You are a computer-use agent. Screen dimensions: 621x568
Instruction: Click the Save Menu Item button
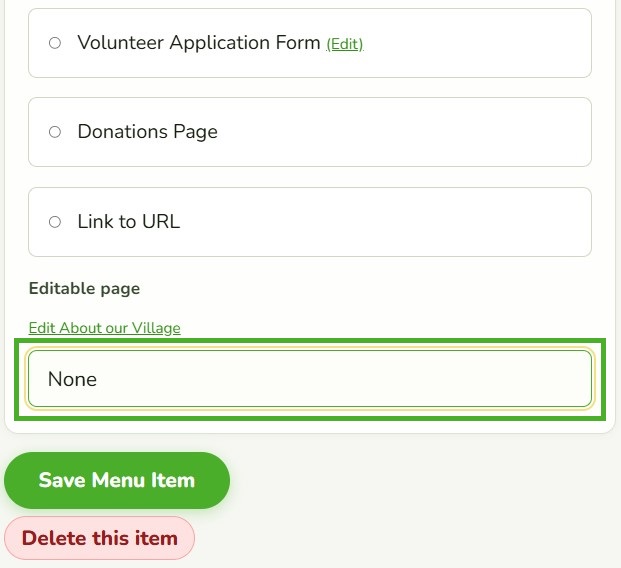click(117, 480)
